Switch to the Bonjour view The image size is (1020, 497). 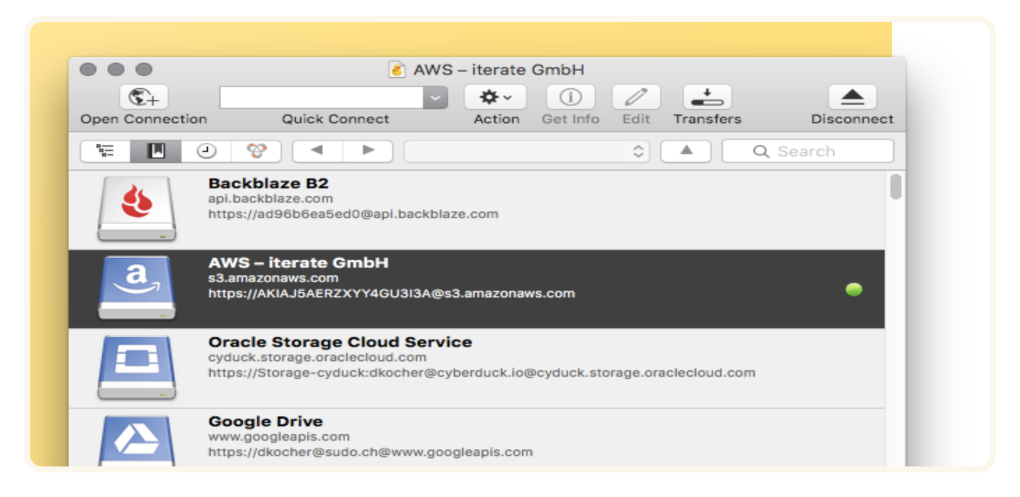tap(256, 151)
